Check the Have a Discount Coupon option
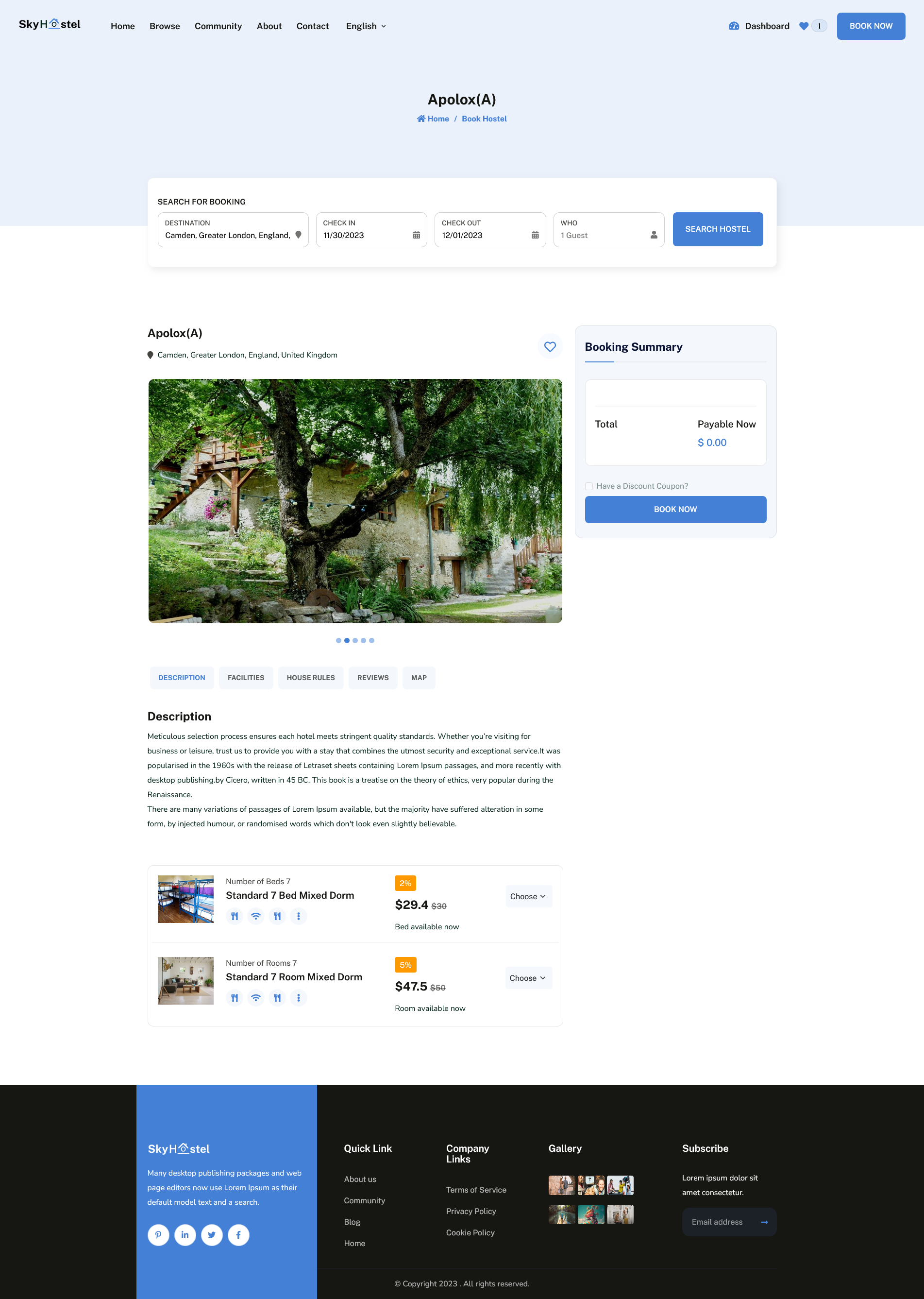The width and height of the screenshot is (924, 1299). [x=589, y=486]
